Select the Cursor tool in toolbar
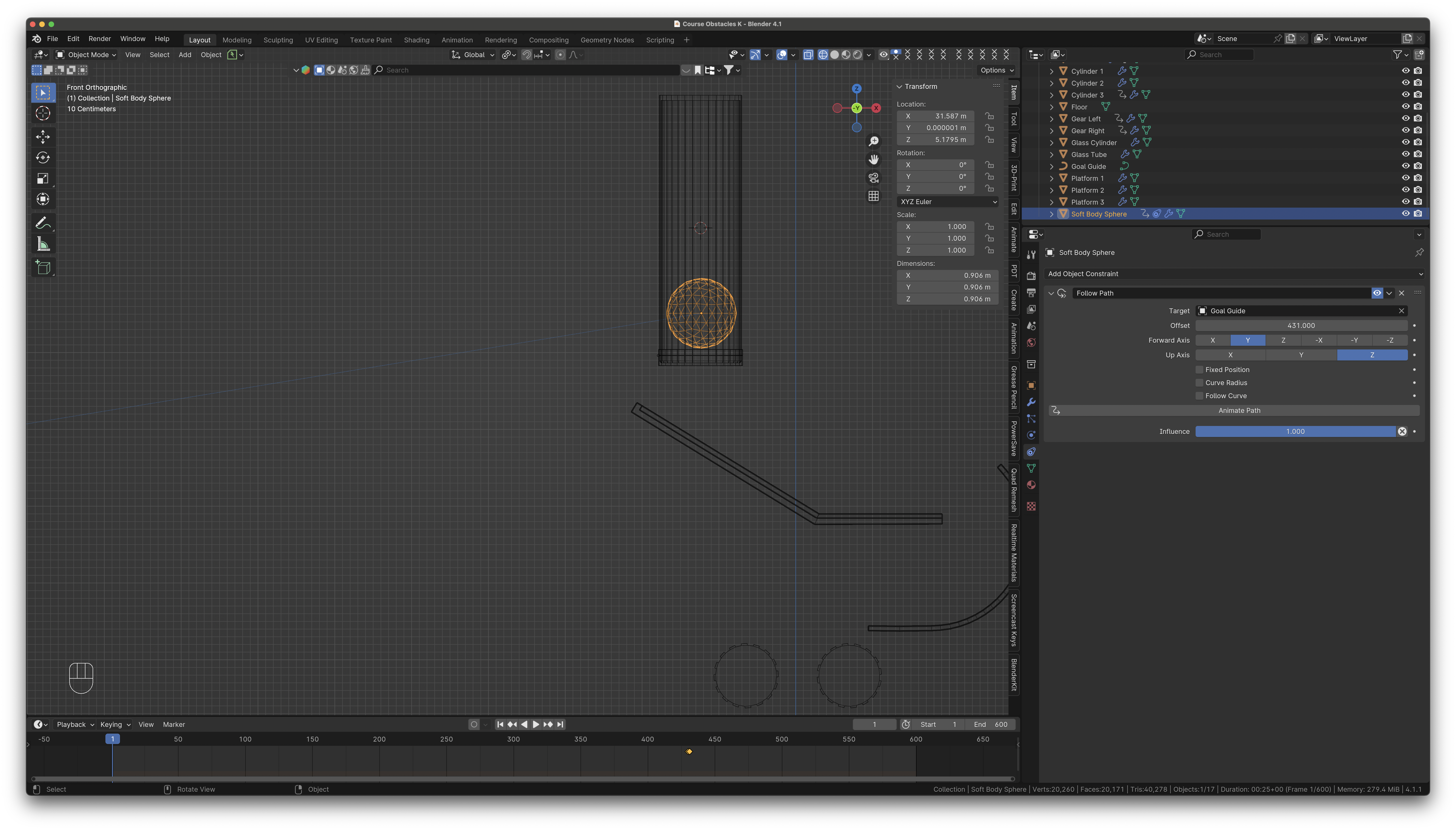 (43, 113)
